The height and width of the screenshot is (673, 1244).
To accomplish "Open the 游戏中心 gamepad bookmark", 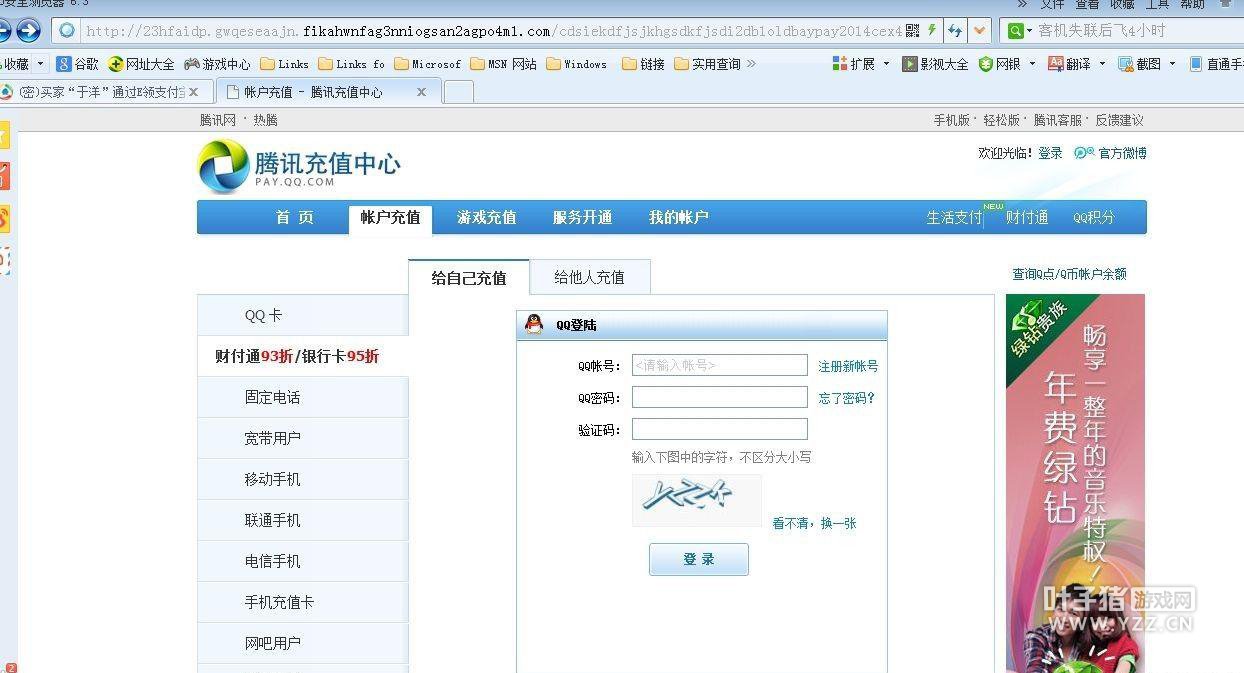I will [x=217, y=64].
